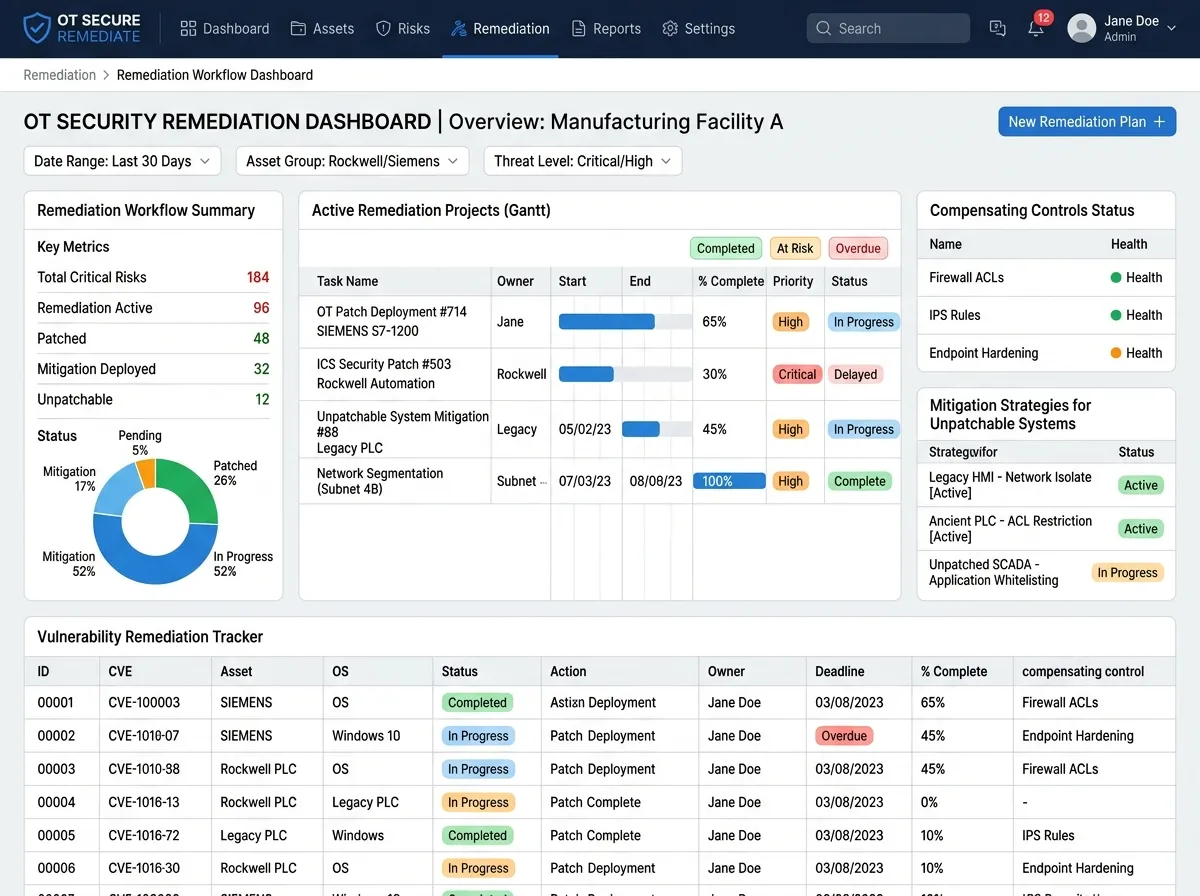Screen dimensions: 1200x896
Task: Expand the Jane Doe account menu arrow
Action: [1172, 29]
